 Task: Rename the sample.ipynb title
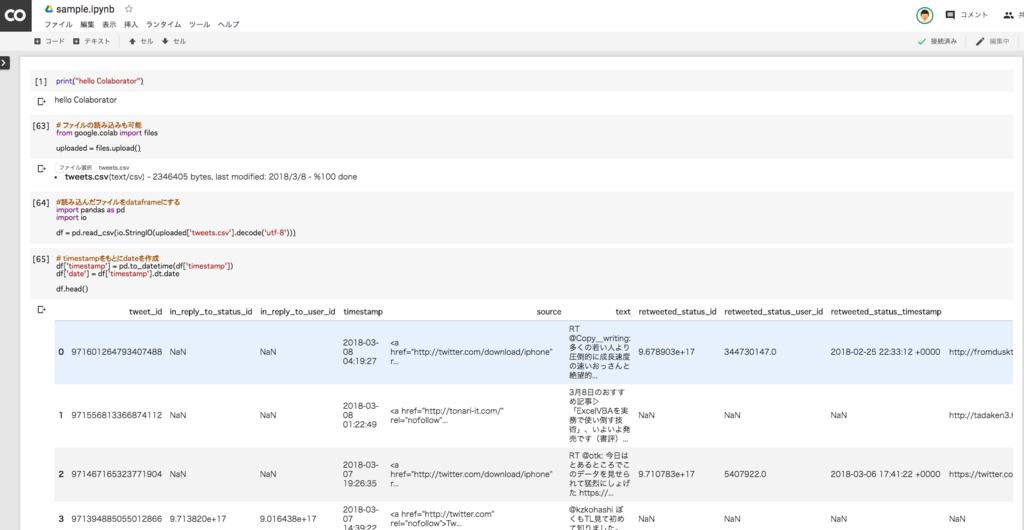[x=86, y=9]
